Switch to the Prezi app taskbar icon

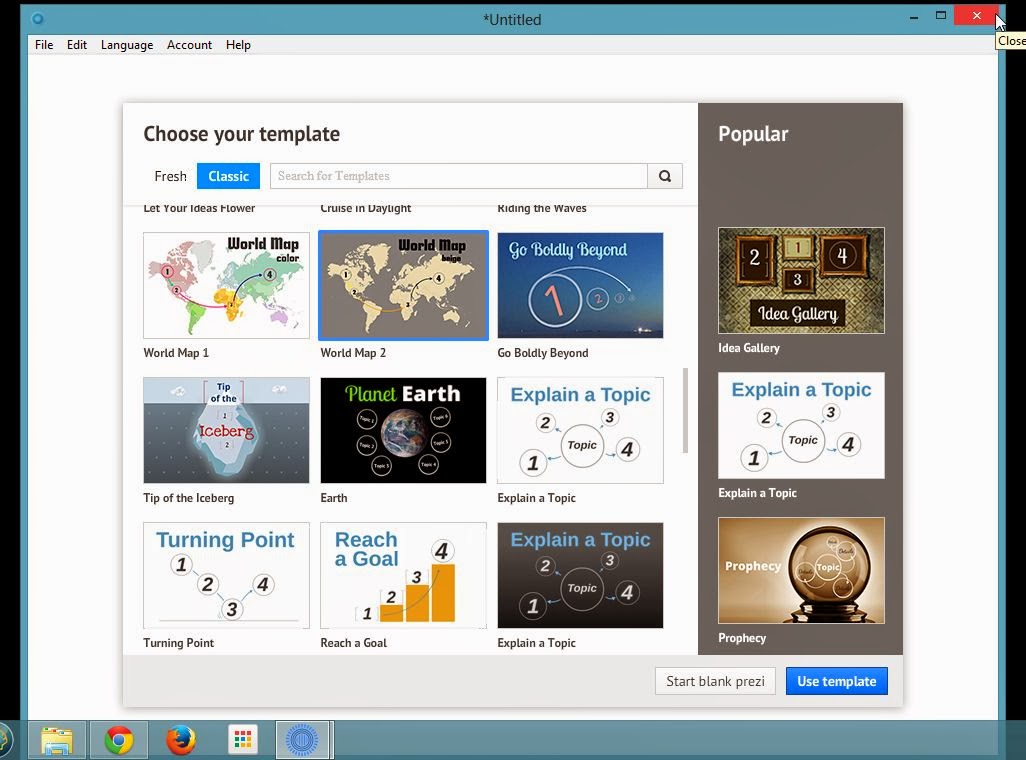[x=303, y=740]
